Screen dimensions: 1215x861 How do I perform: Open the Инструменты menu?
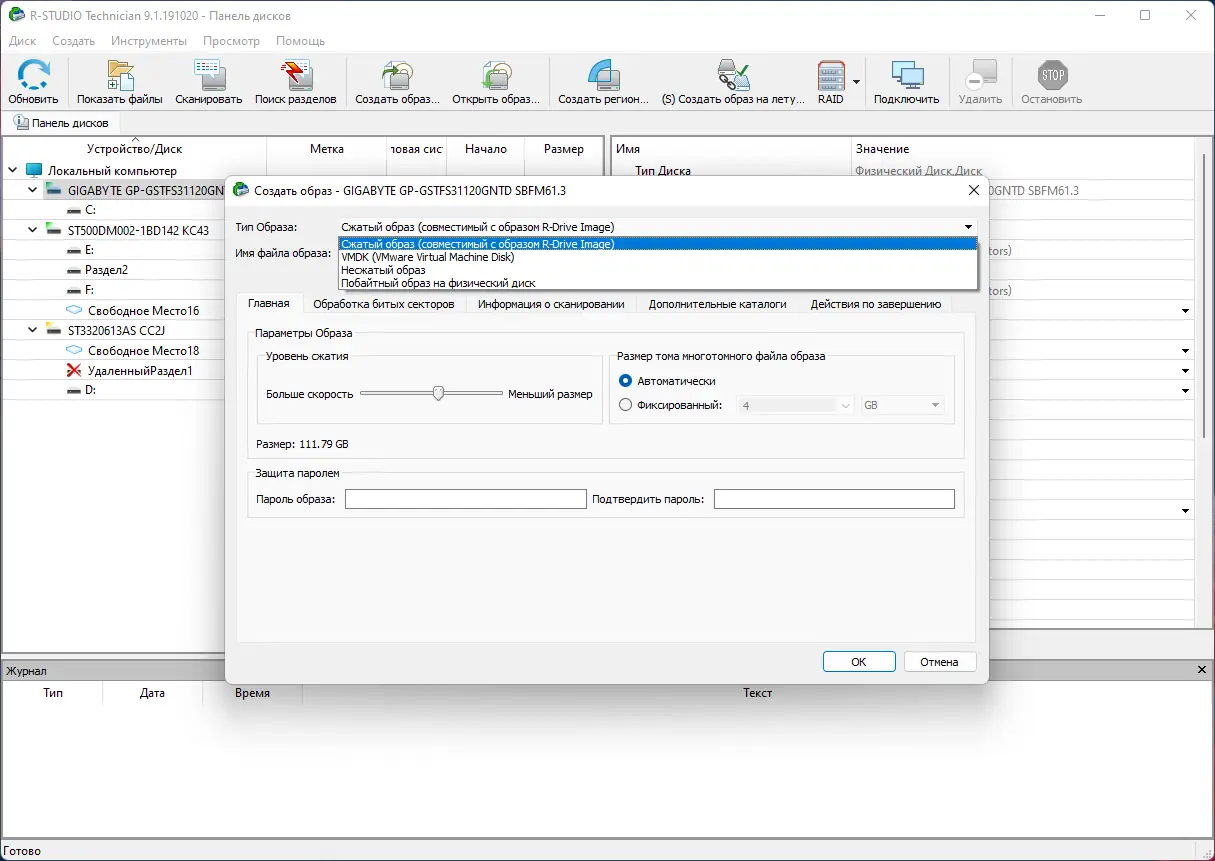(149, 41)
